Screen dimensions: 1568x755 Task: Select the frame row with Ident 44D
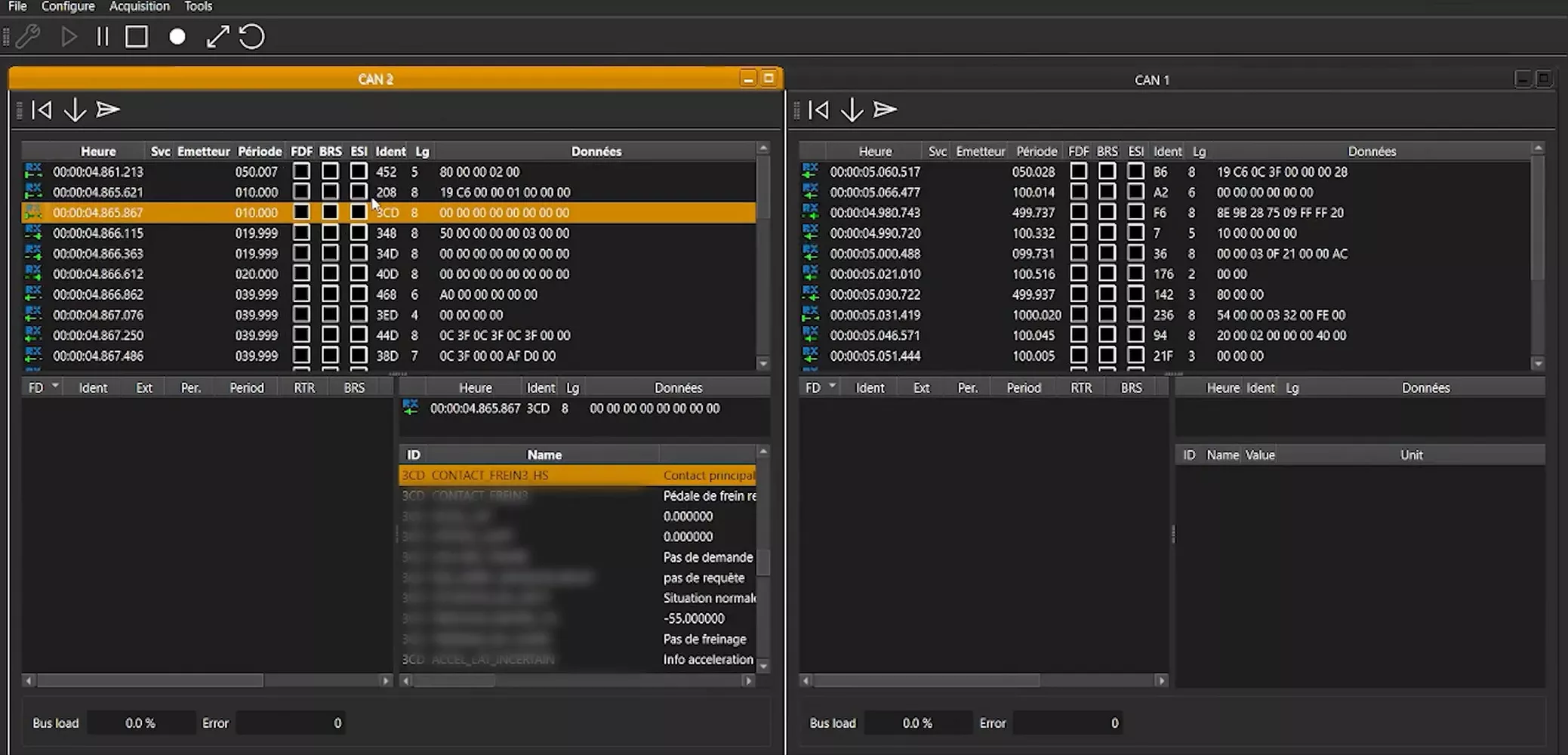coord(387,335)
